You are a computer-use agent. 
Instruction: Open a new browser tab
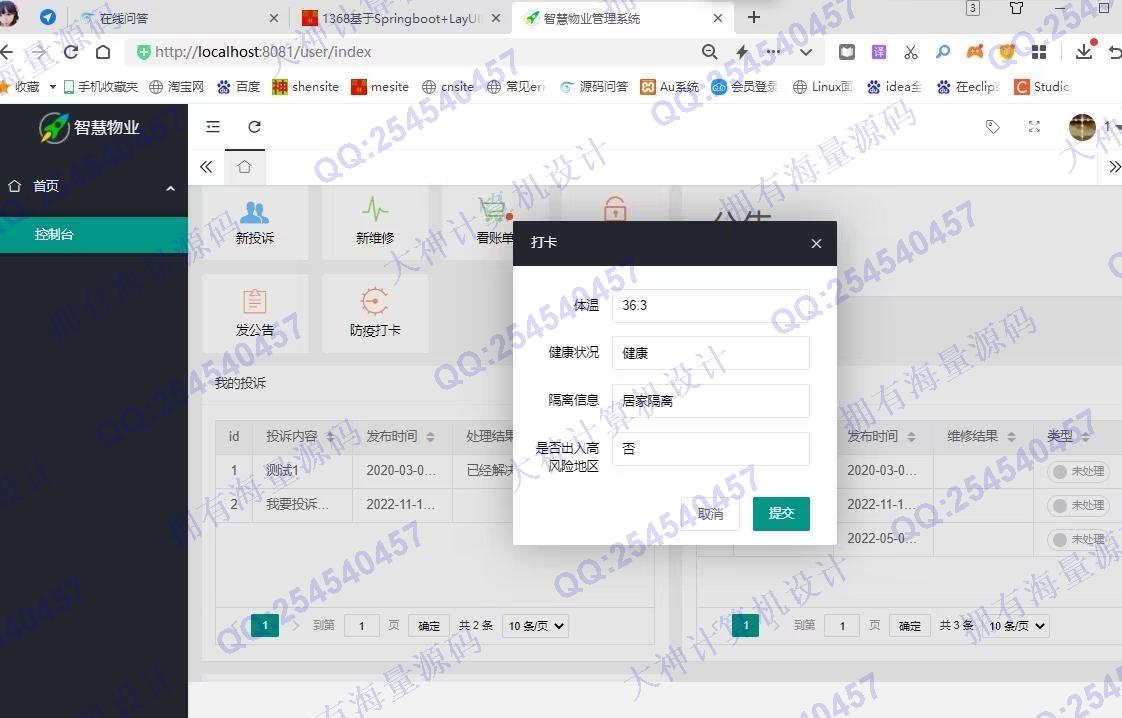[753, 17]
